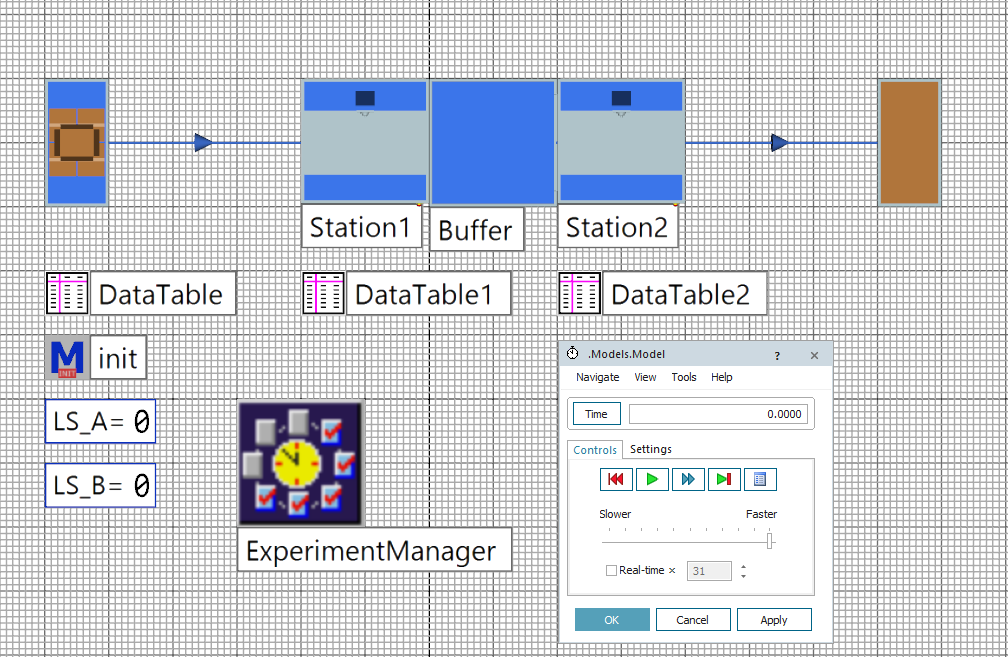Screen dimensions: 1008x657
Task: Switch to the Settings tab
Action: point(650,449)
